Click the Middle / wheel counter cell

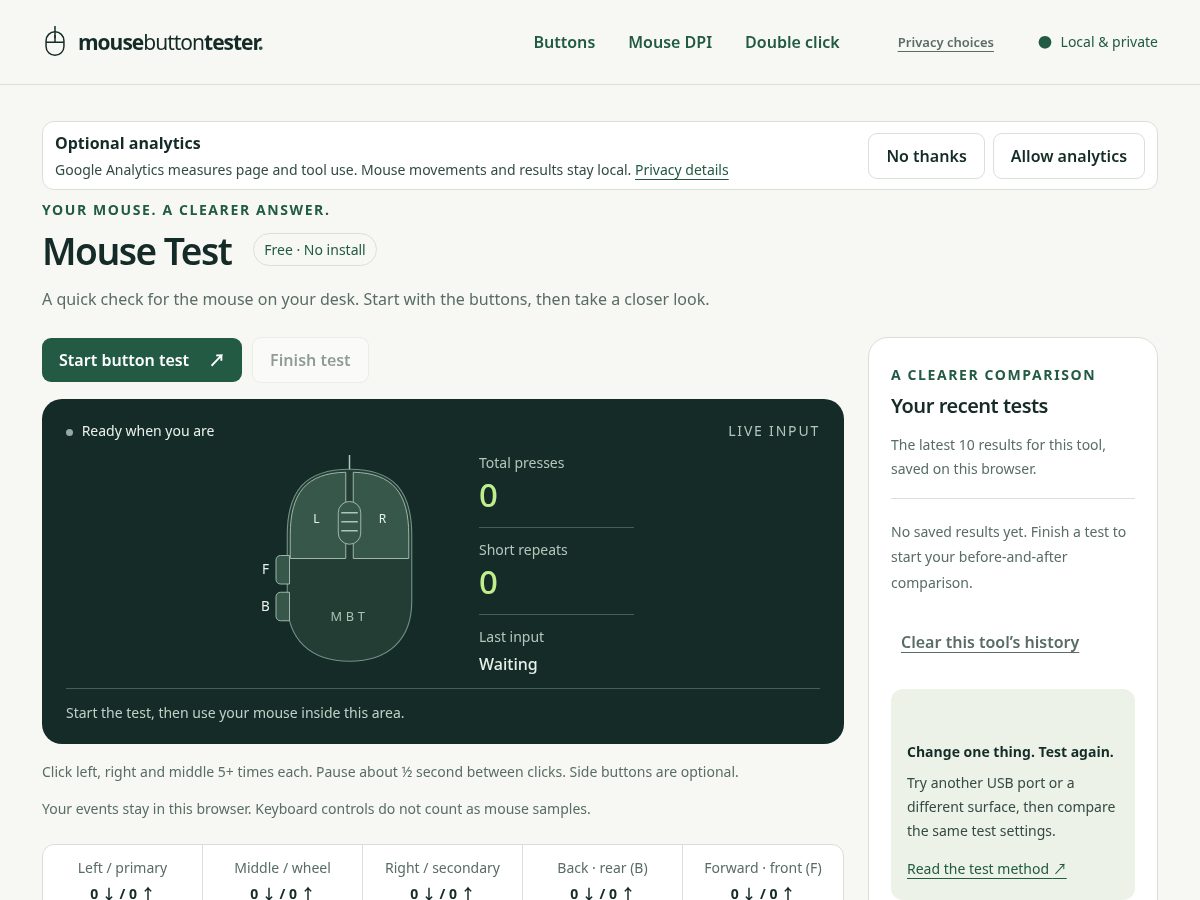(282, 873)
